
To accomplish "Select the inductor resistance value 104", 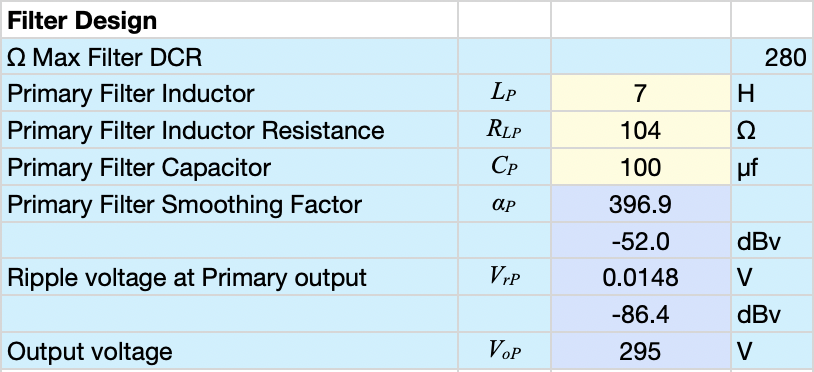I will coord(641,130).
